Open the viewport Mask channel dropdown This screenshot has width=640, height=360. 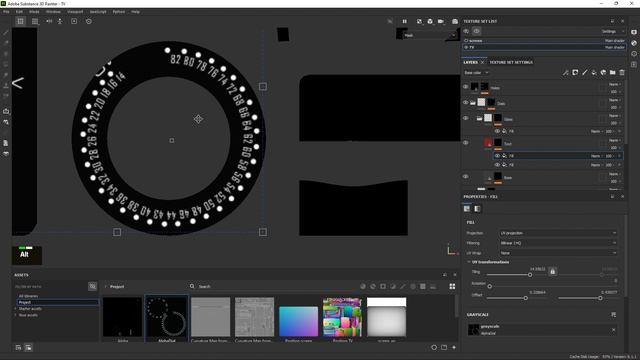tap(430, 36)
